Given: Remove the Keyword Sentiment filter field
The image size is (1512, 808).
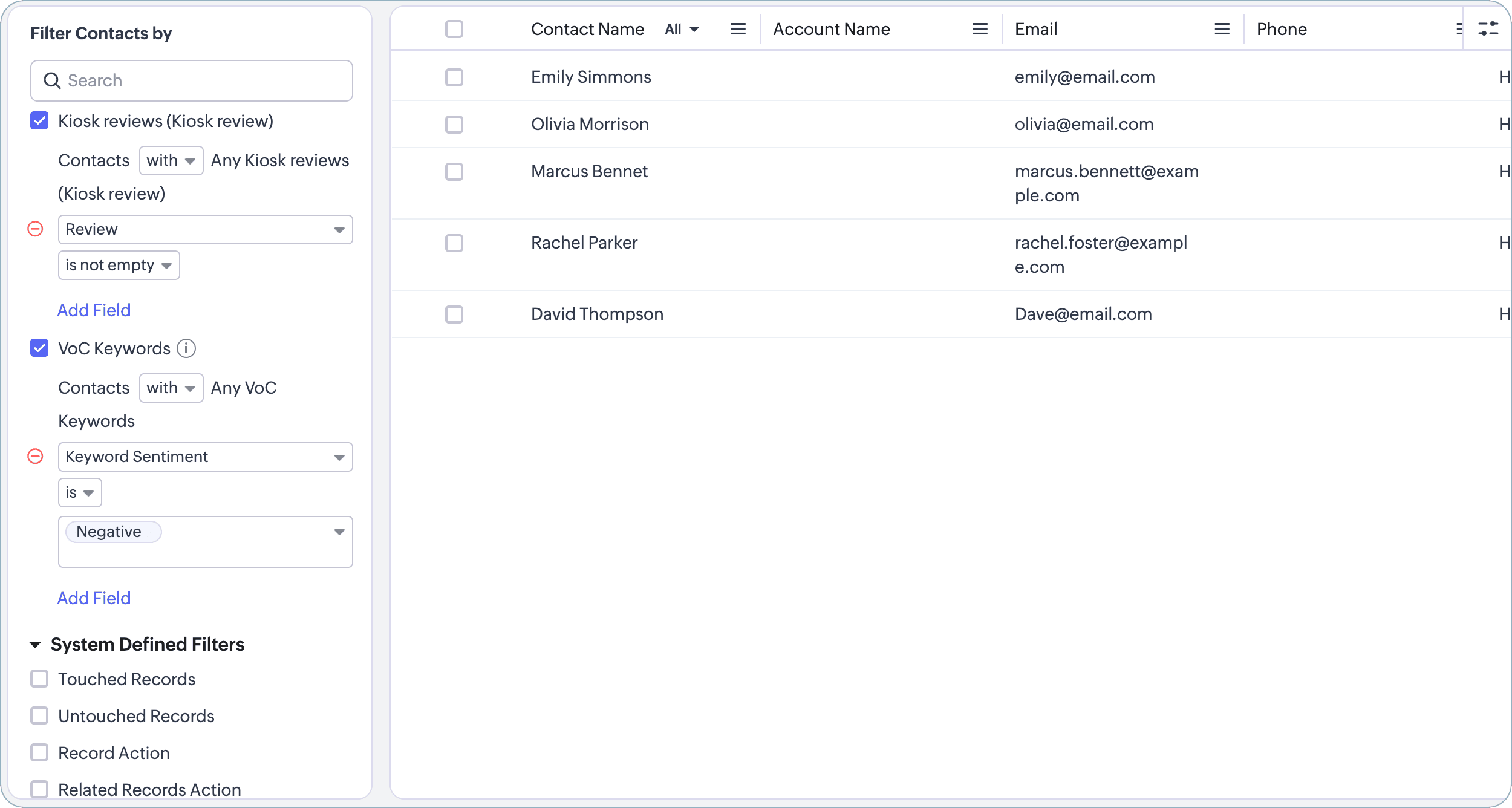Looking at the screenshot, I should click(36, 457).
